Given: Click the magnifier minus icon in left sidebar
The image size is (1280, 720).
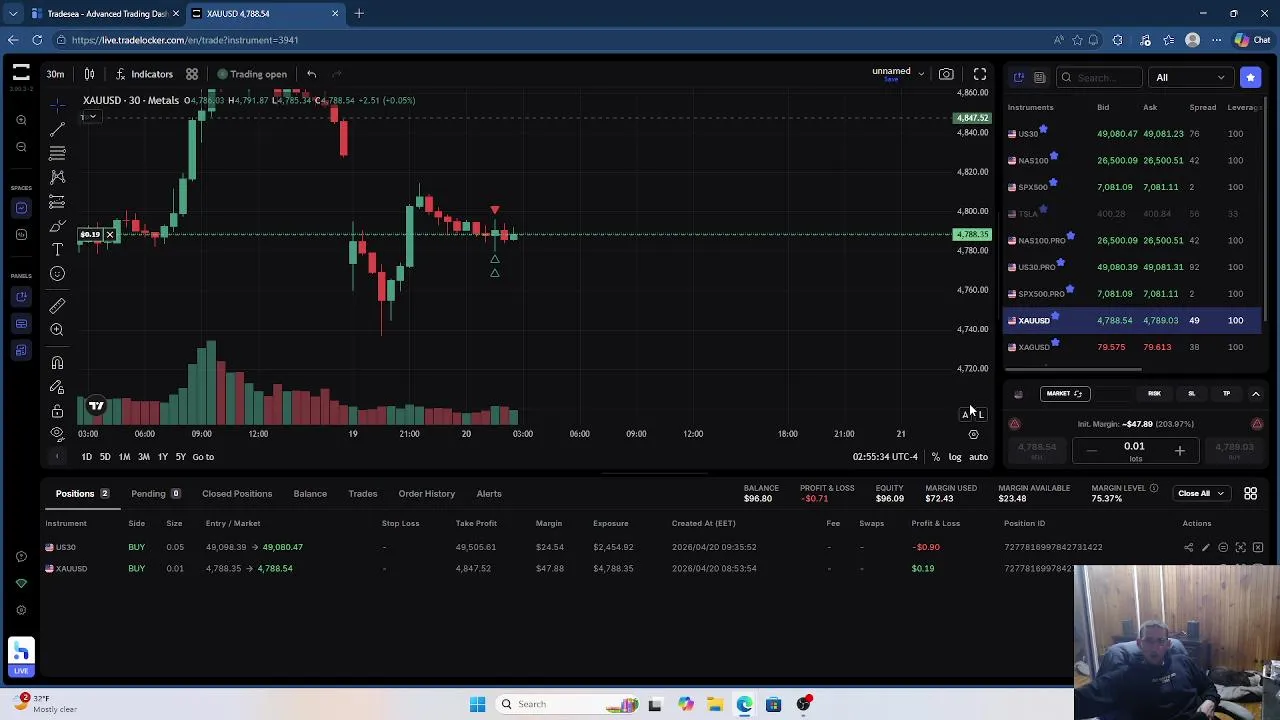Looking at the screenshot, I should pos(21,147).
